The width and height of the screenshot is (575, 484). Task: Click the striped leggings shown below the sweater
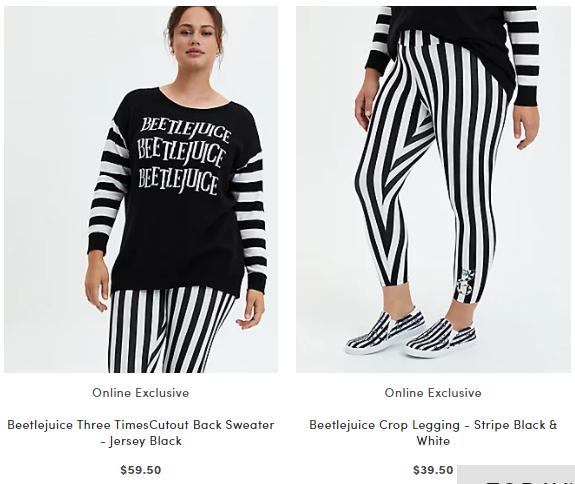(x=171, y=330)
